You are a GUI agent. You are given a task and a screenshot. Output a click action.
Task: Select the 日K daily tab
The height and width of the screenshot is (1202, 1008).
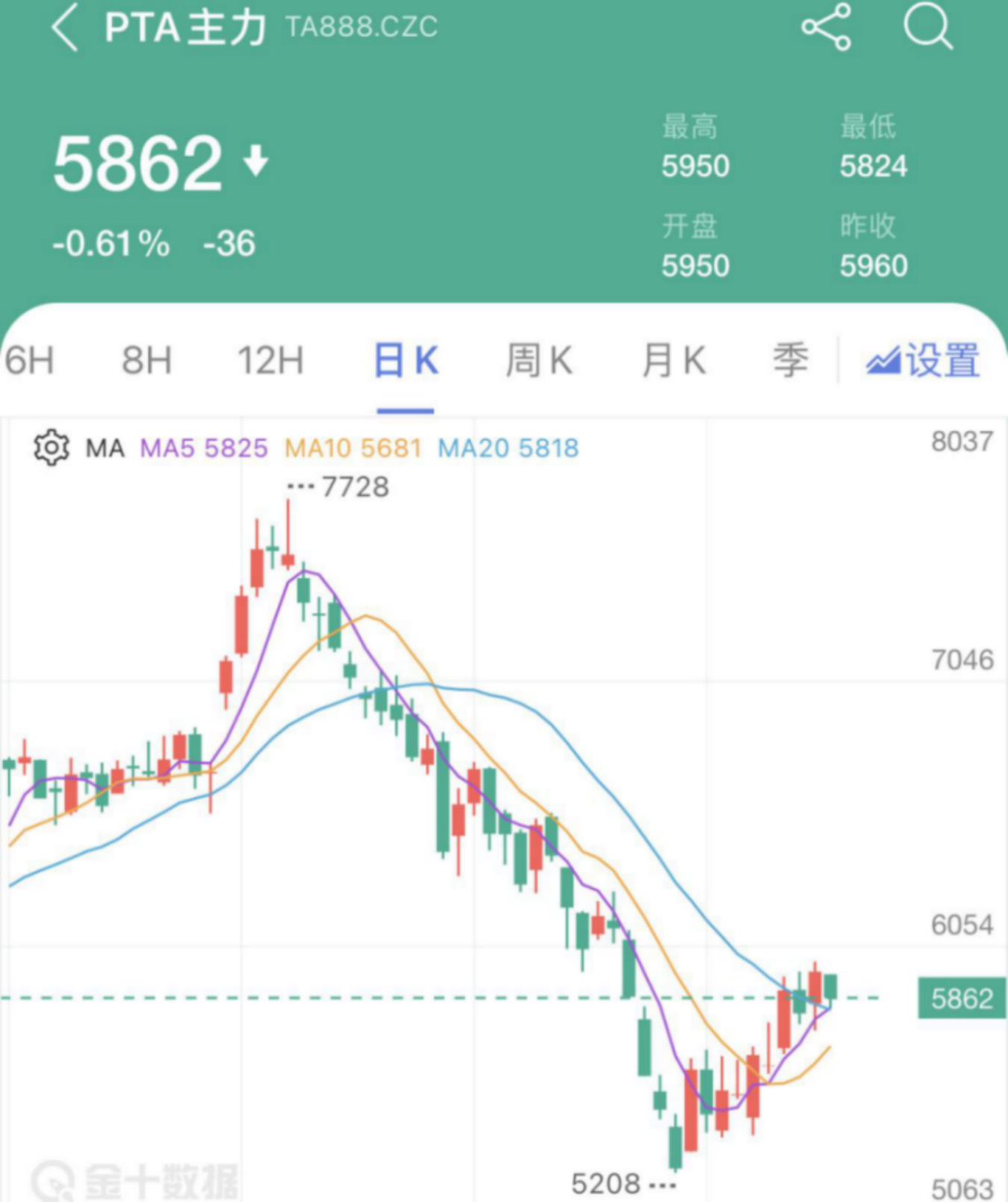tap(405, 361)
